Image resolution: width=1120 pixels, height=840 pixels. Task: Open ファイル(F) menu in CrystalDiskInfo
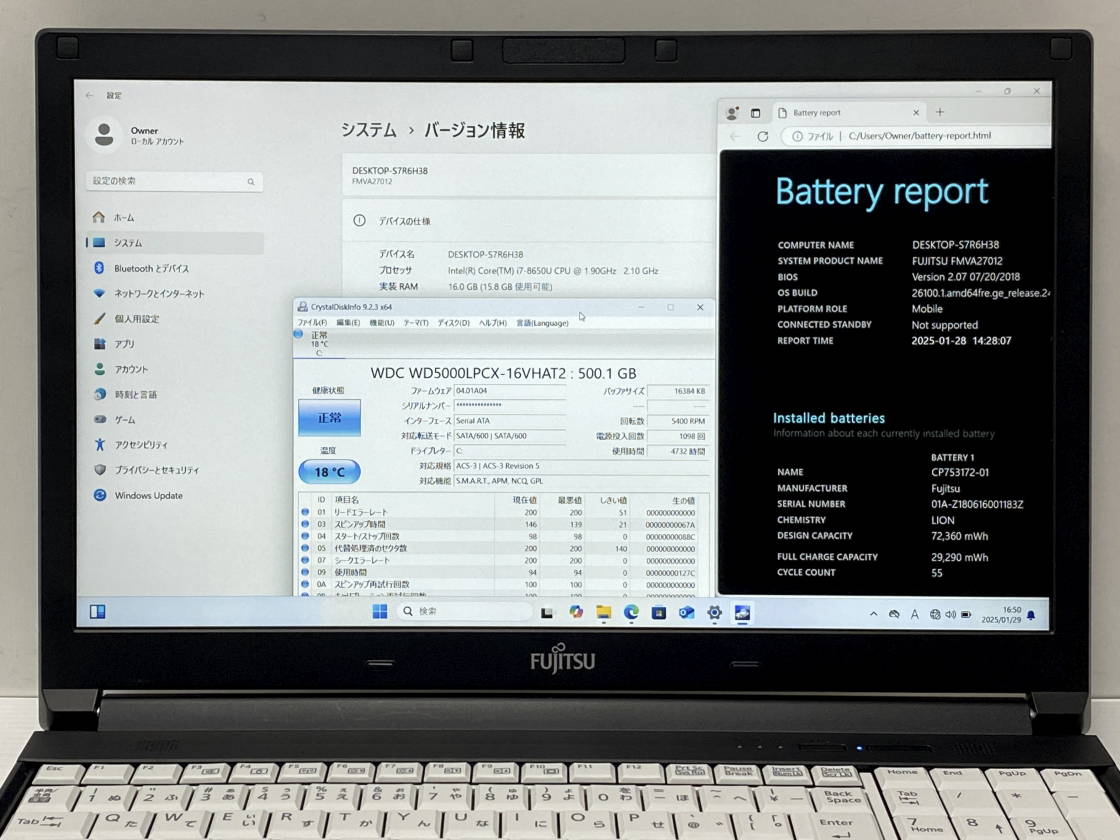point(312,323)
